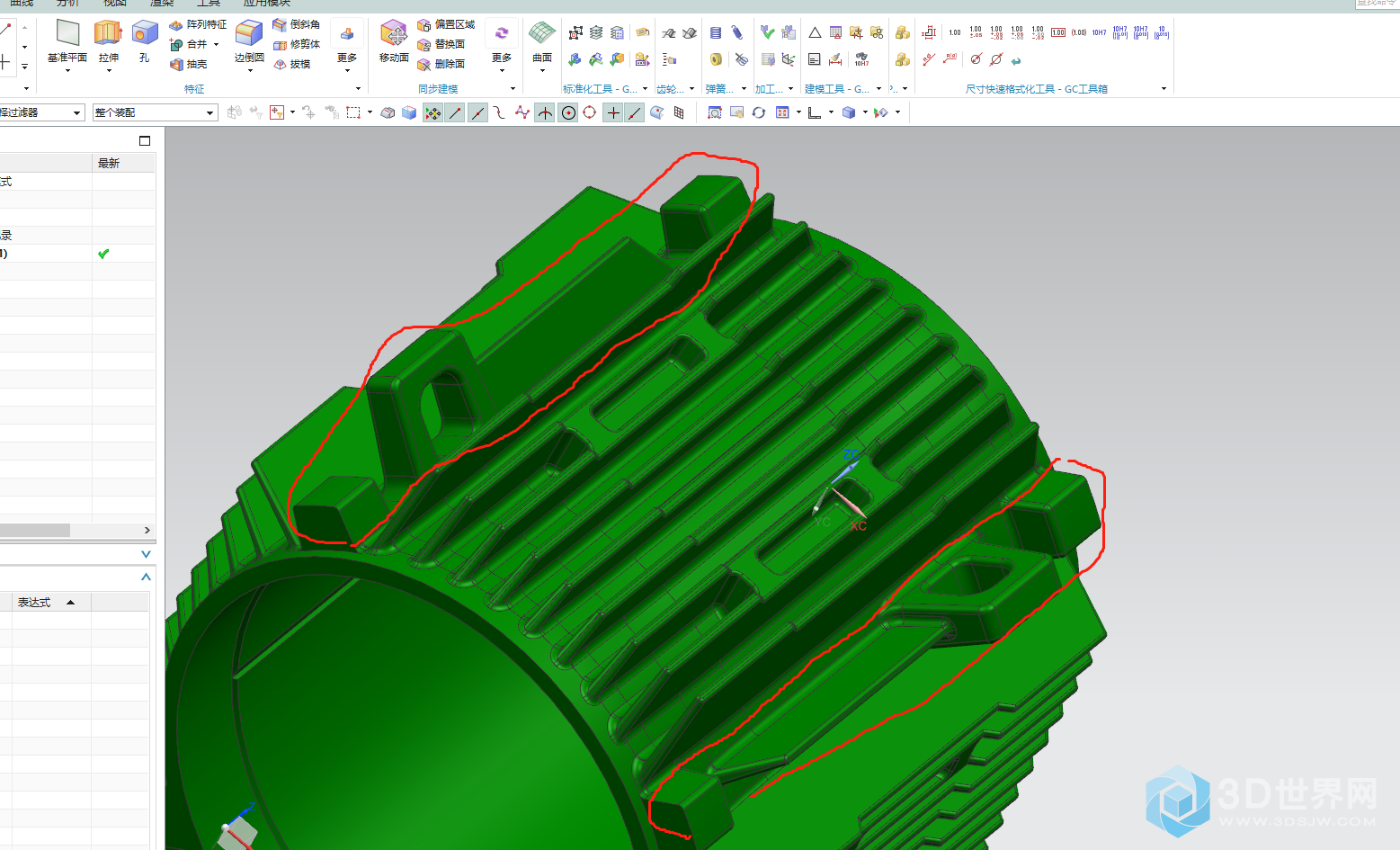This screenshot has width=1400, height=850.
Task: Click the shaded cube rendering style icon
Action: pos(848,112)
